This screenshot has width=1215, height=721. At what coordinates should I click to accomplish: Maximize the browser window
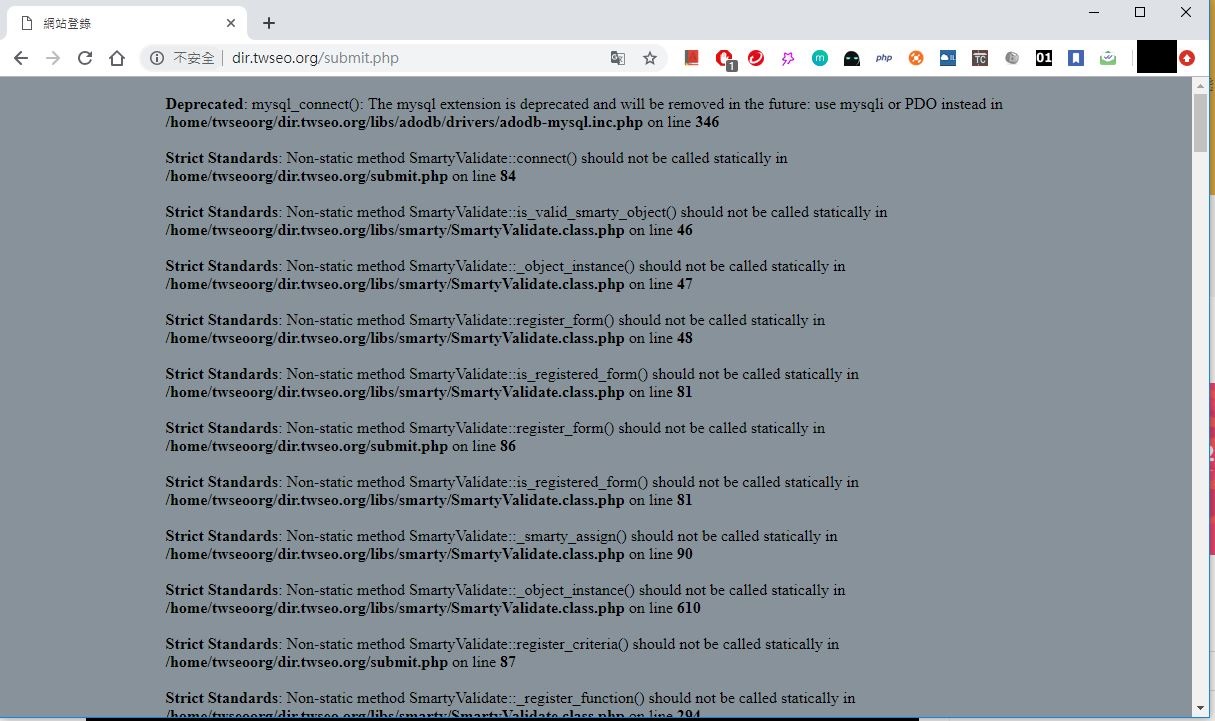point(1140,12)
